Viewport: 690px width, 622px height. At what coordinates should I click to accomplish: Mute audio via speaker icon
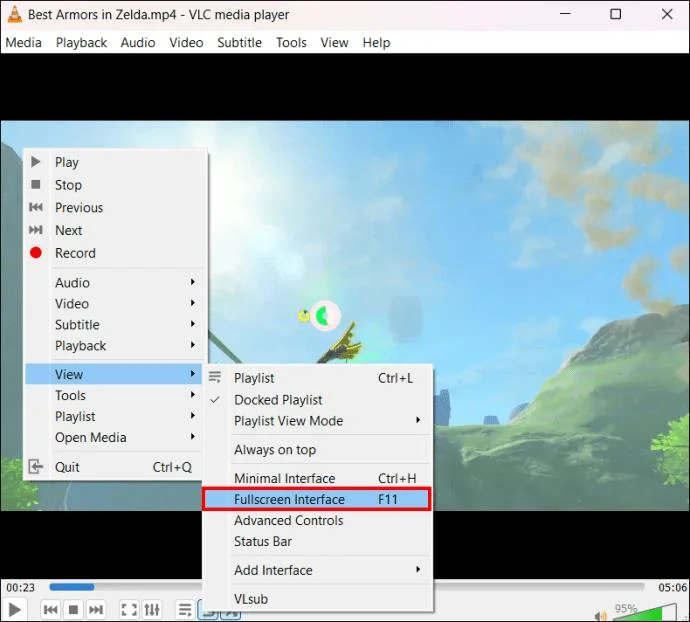[600, 616]
